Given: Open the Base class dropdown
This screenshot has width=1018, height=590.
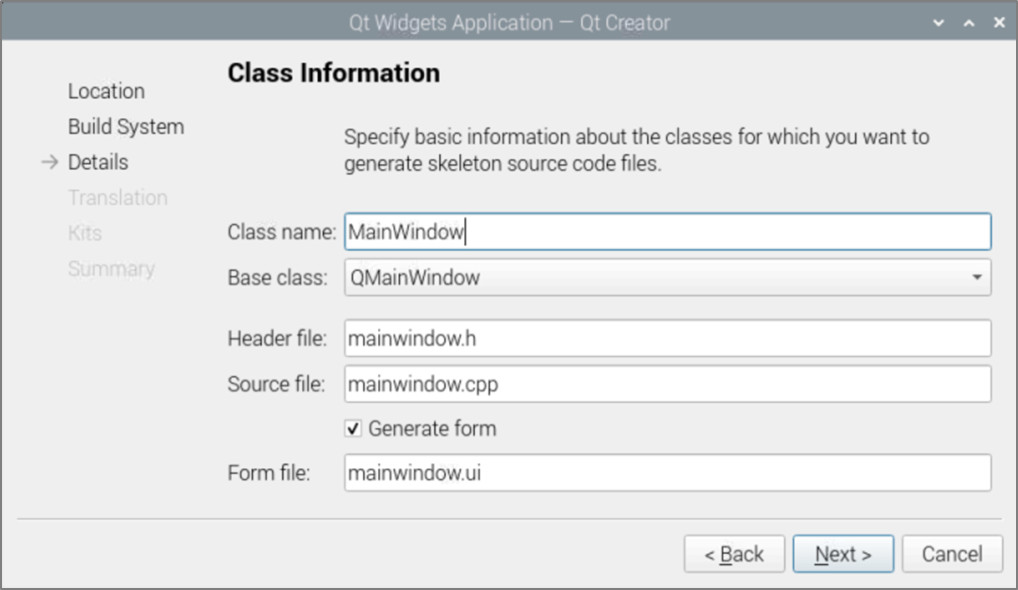Looking at the screenshot, I should (x=667, y=278).
